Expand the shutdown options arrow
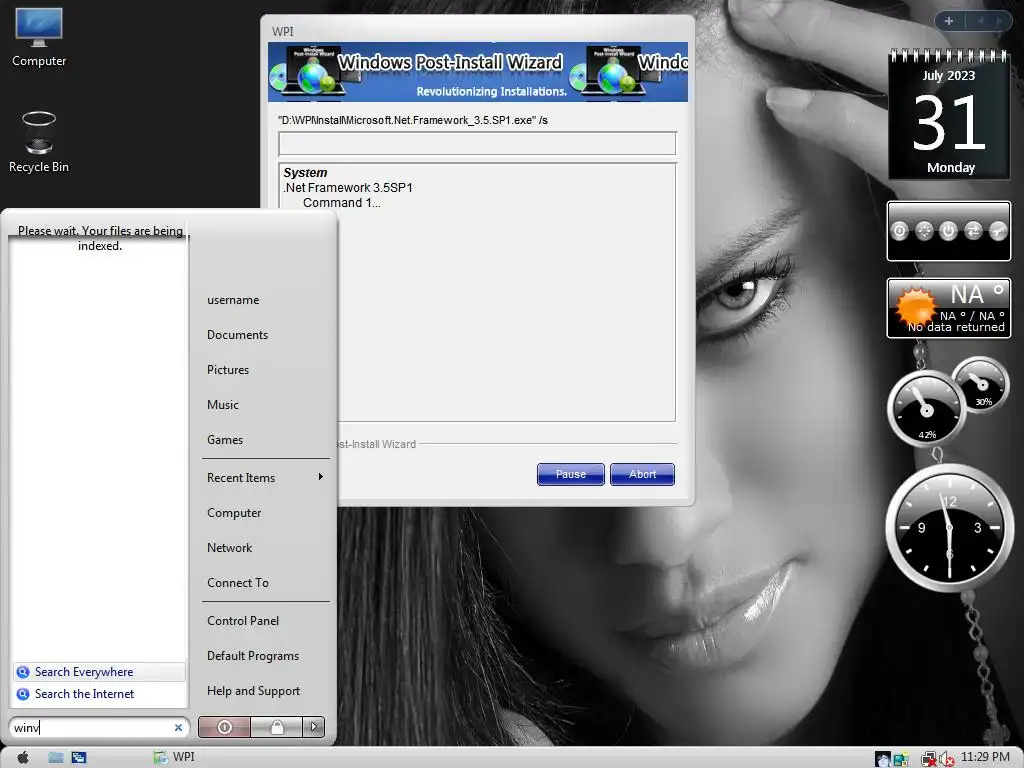This screenshot has height=768, width=1024. (x=314, y=727)
